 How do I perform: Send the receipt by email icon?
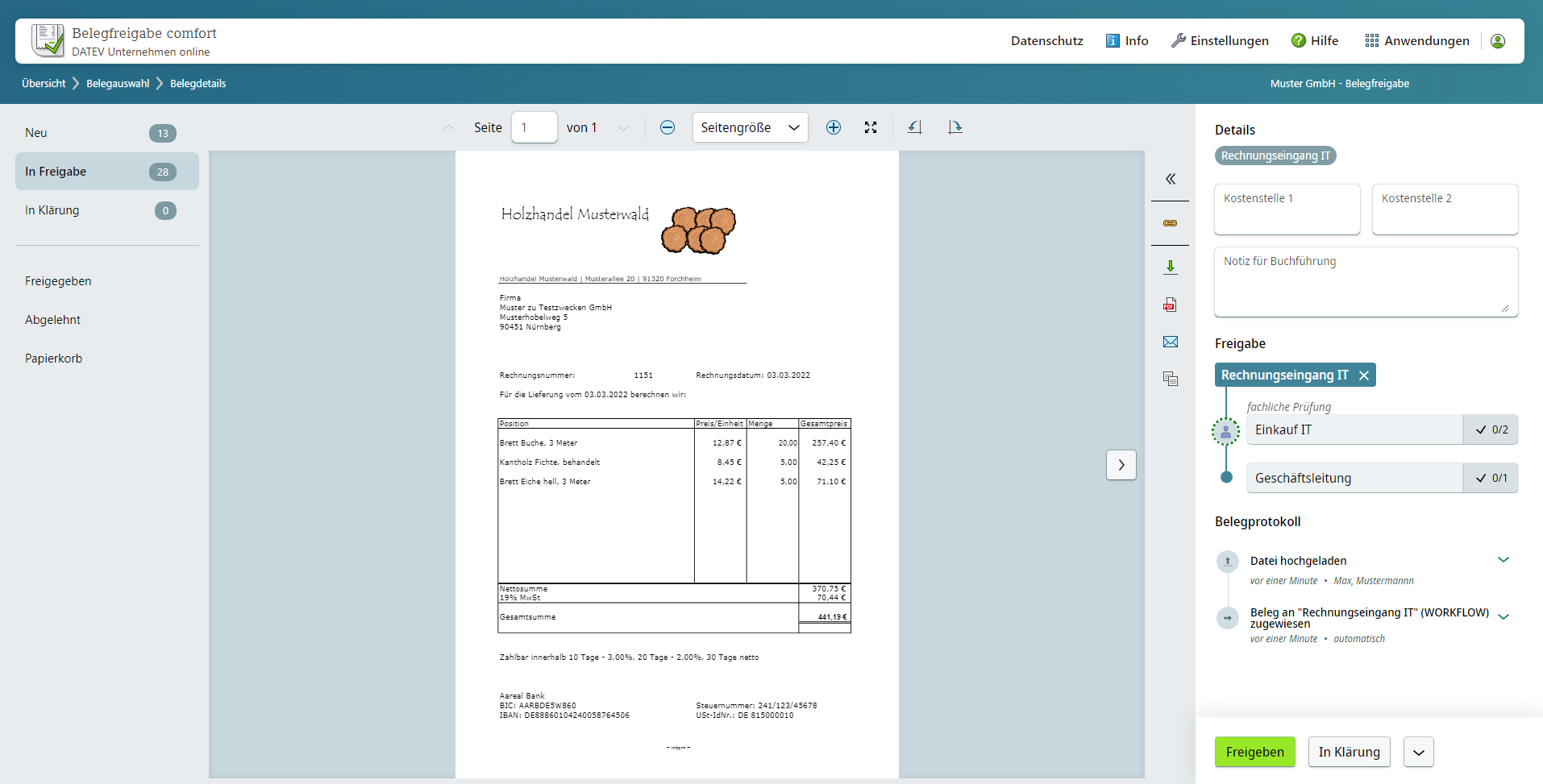coord(1171,342)
